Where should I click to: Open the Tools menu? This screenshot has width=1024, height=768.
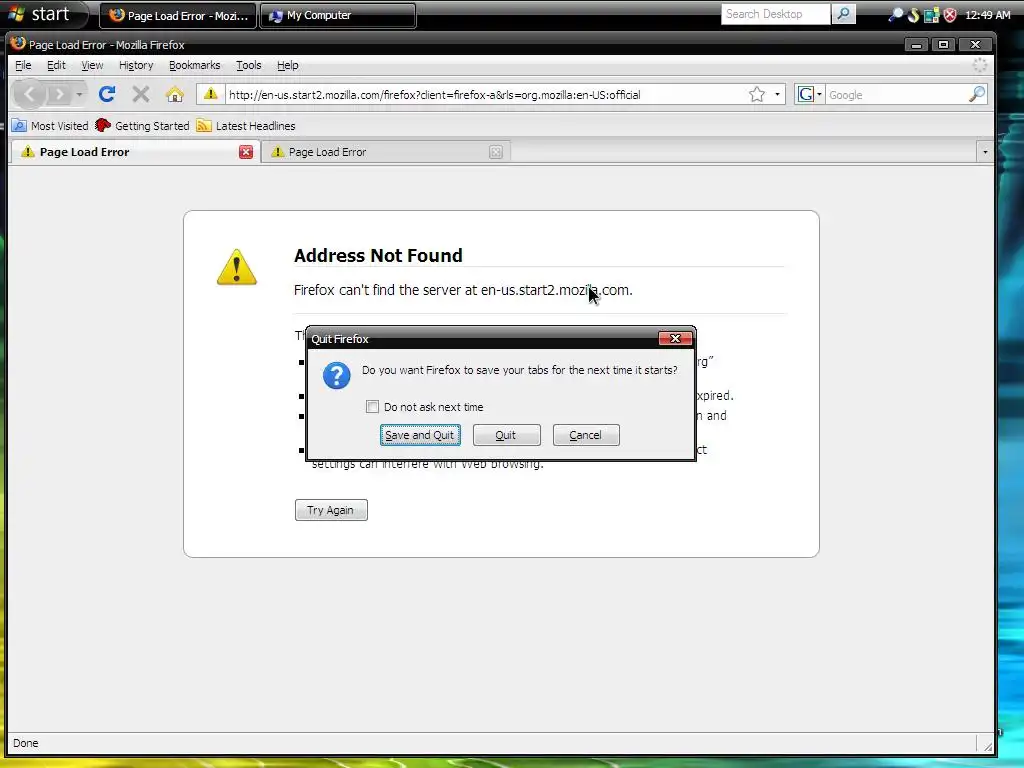(248, 65)
